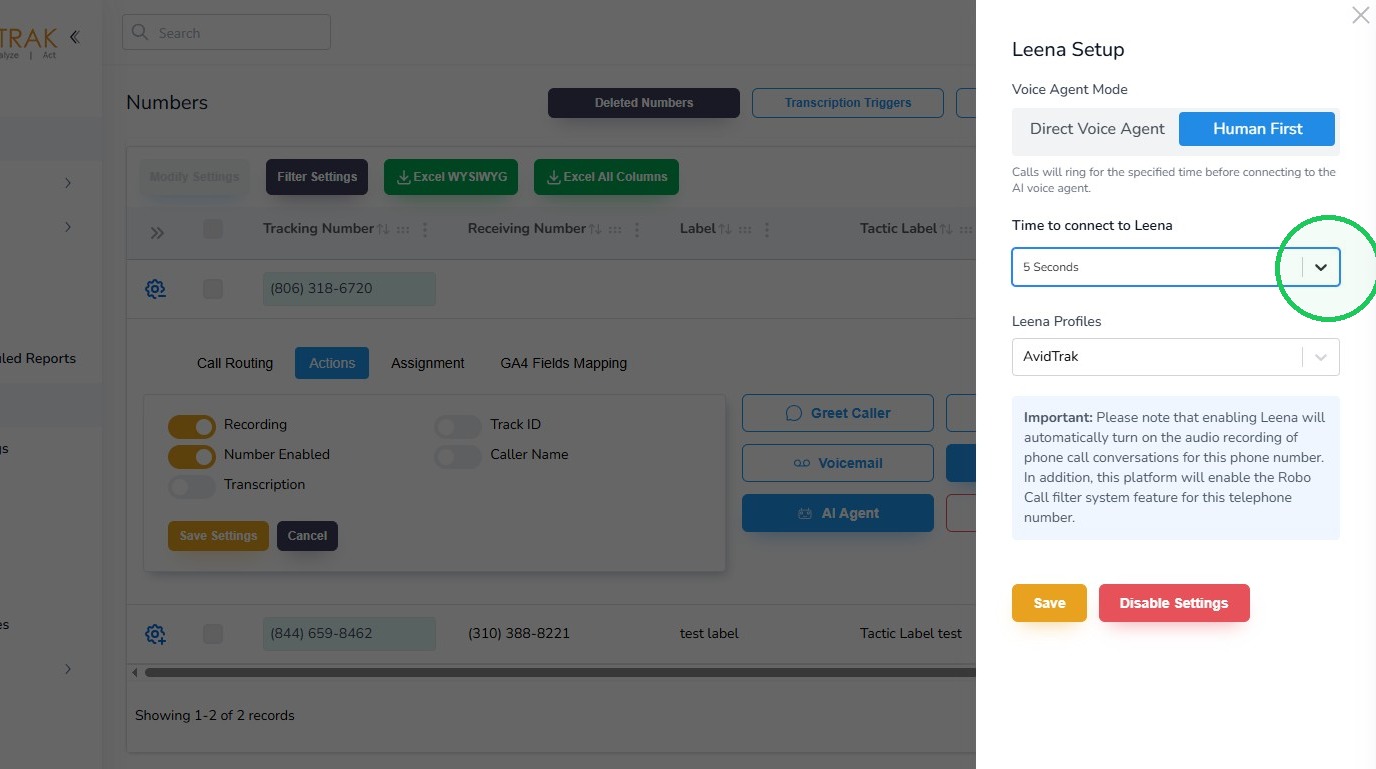Click the Greet Caller button
The width and height of the screenshot is (1376, 769).
tap(838, 413)
